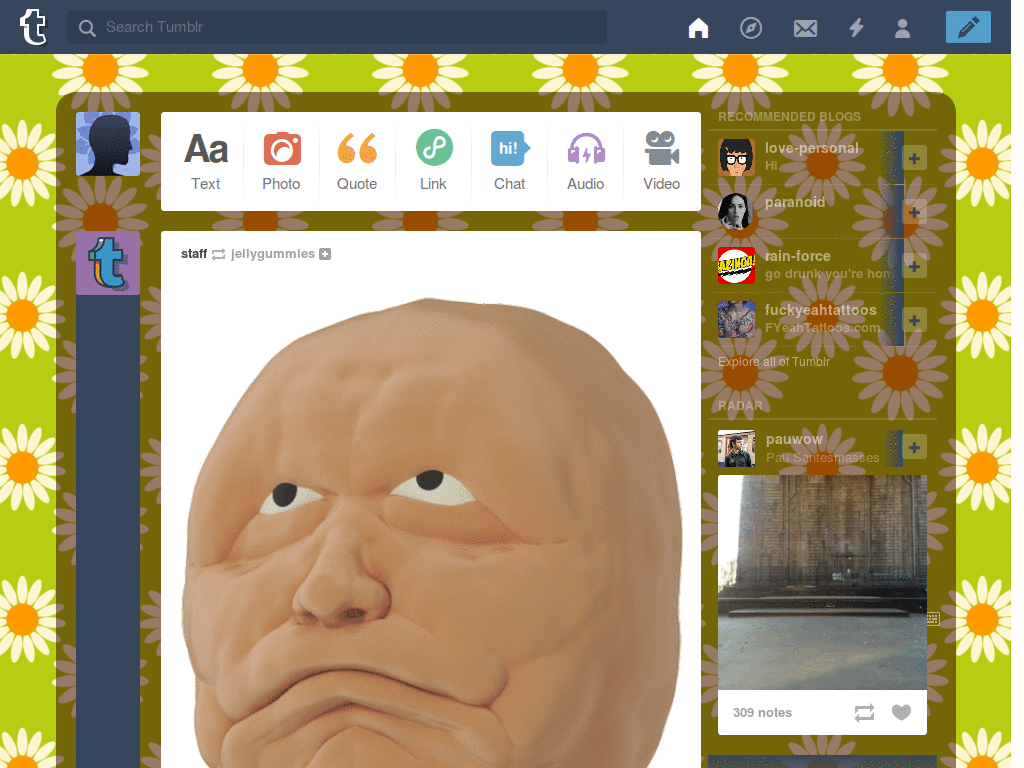The image size is (1024, 768).
Task: Follow pauwow with plus button
Action: coord(914,447)
